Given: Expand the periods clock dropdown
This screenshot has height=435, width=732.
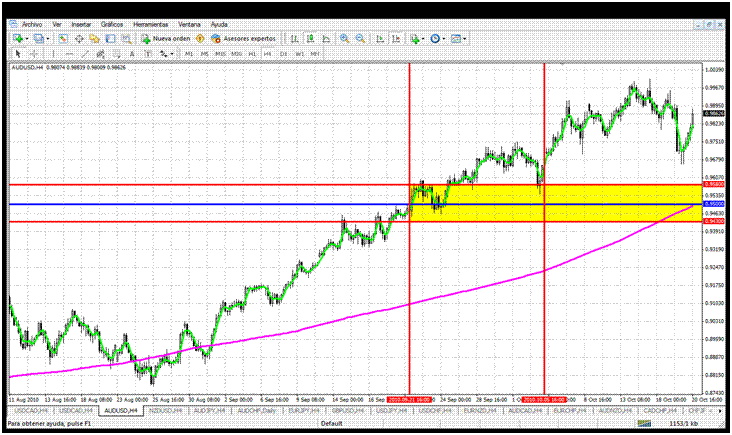Looking at the screenshot, I should coord(444,38).
